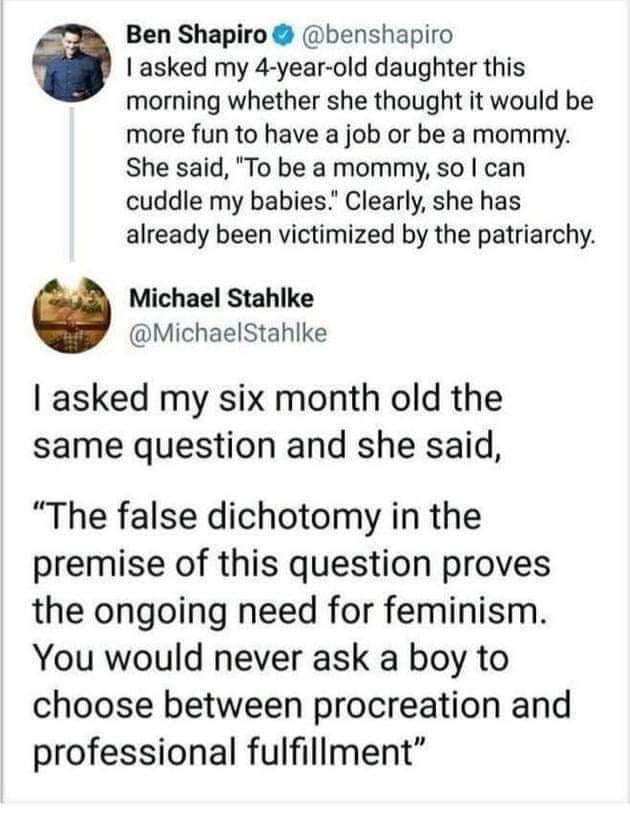Click the line "You would never ask a boy to"
Image resolution: width=630 pixels, height=814 pixels.
coord(272,657)
